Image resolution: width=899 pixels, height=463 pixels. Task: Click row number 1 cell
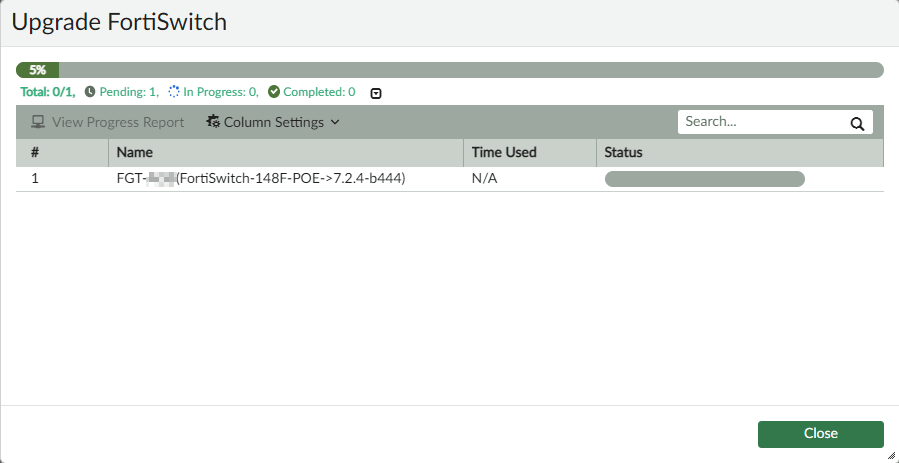[35, 179]
